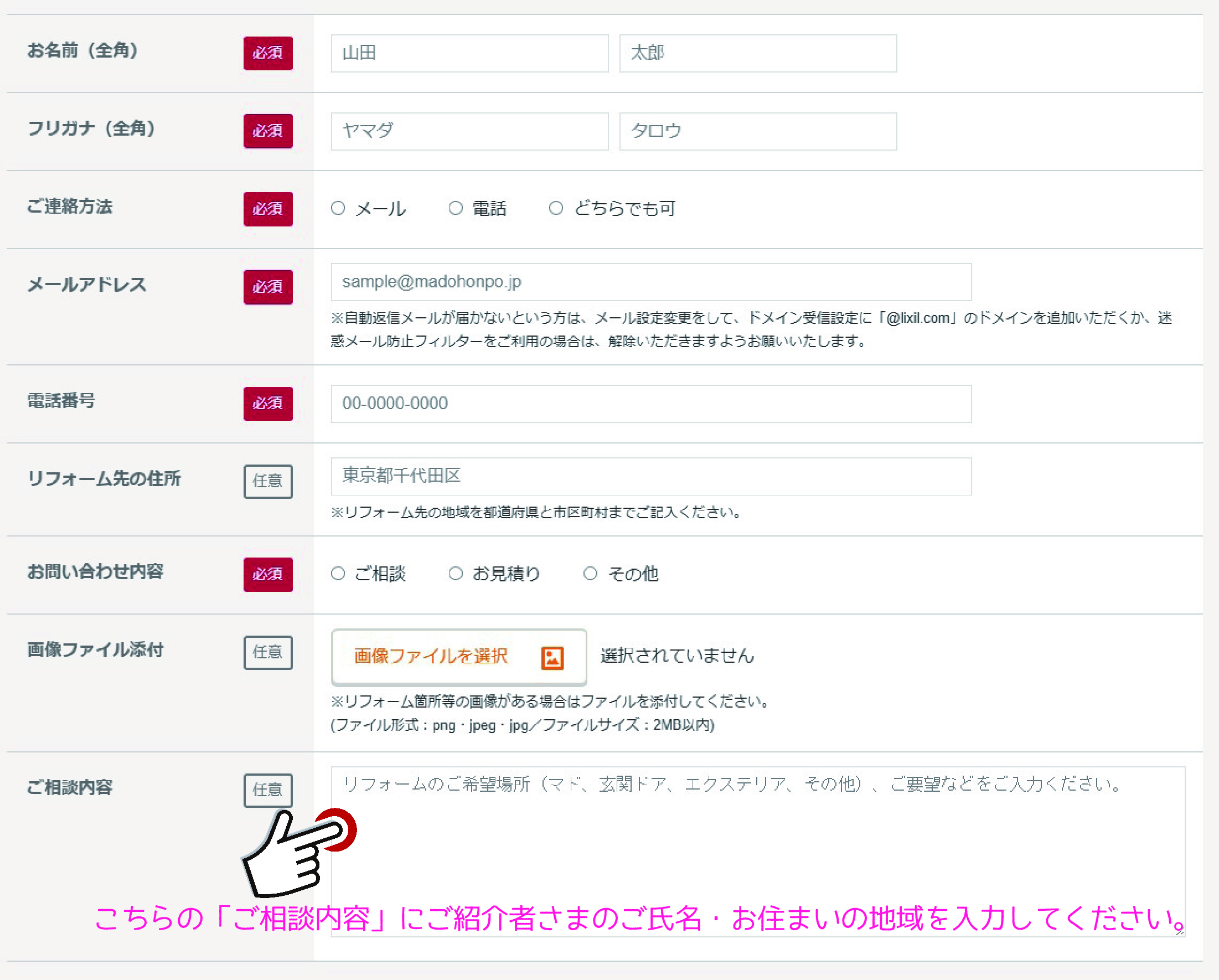Select the メール contact method radio button
This screenshot has height=980, width=1219.
pyautogui.click(x=338, y=208)
